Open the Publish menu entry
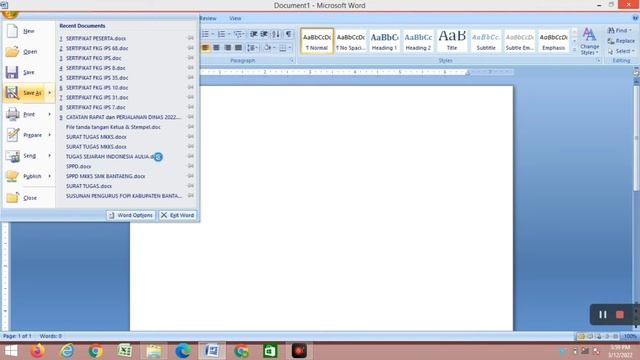640x360 pixels. pos(28,176)
